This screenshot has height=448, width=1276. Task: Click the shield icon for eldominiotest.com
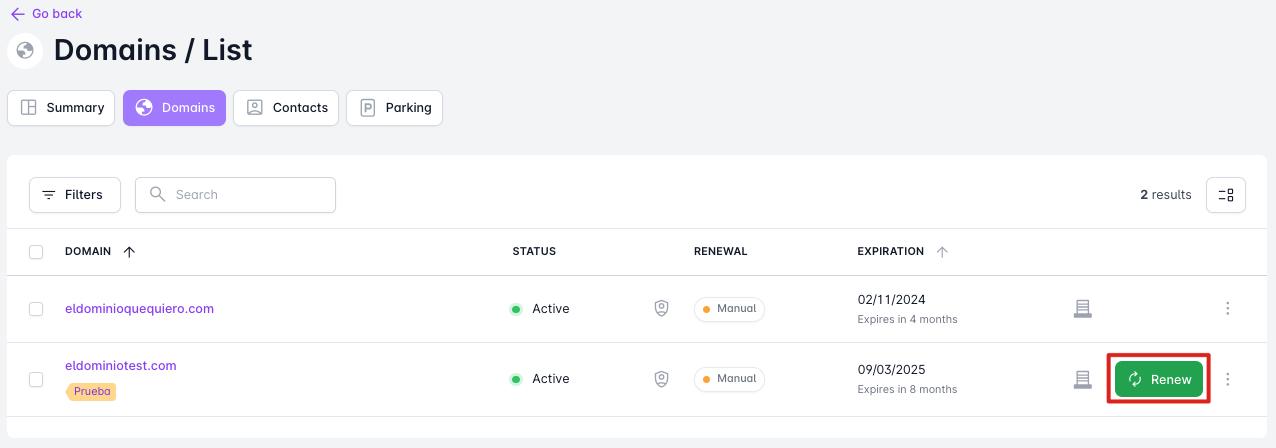(661, 379)
